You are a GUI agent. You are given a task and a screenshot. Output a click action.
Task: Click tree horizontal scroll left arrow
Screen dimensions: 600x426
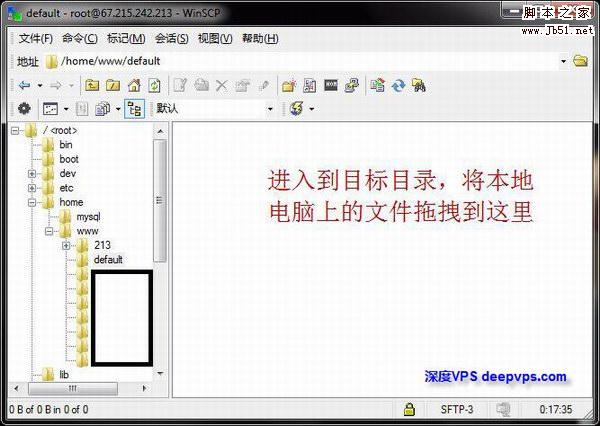[x=16, y=388]
